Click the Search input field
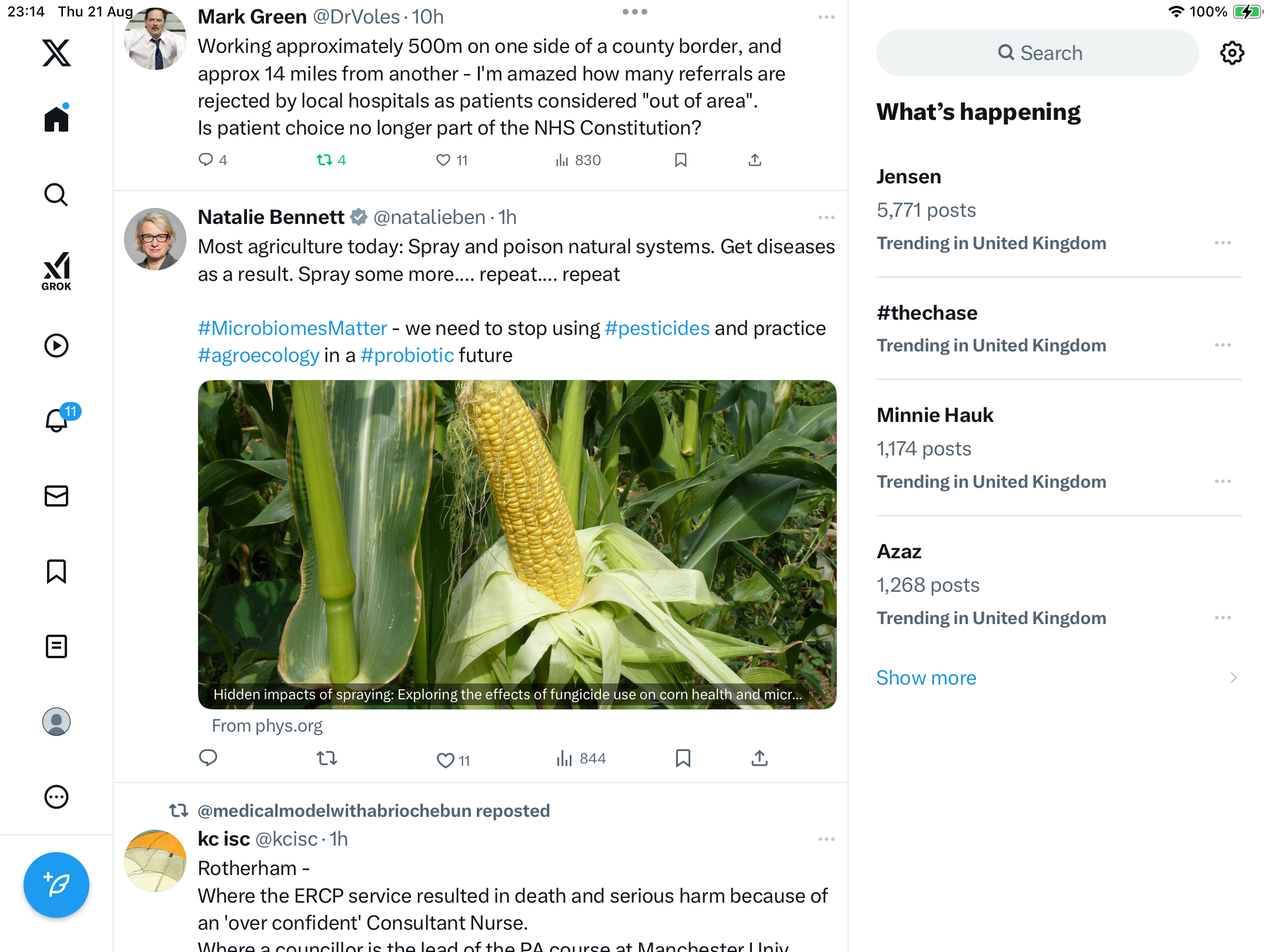Screen dimensions: 1270x952 point(1037,53)
